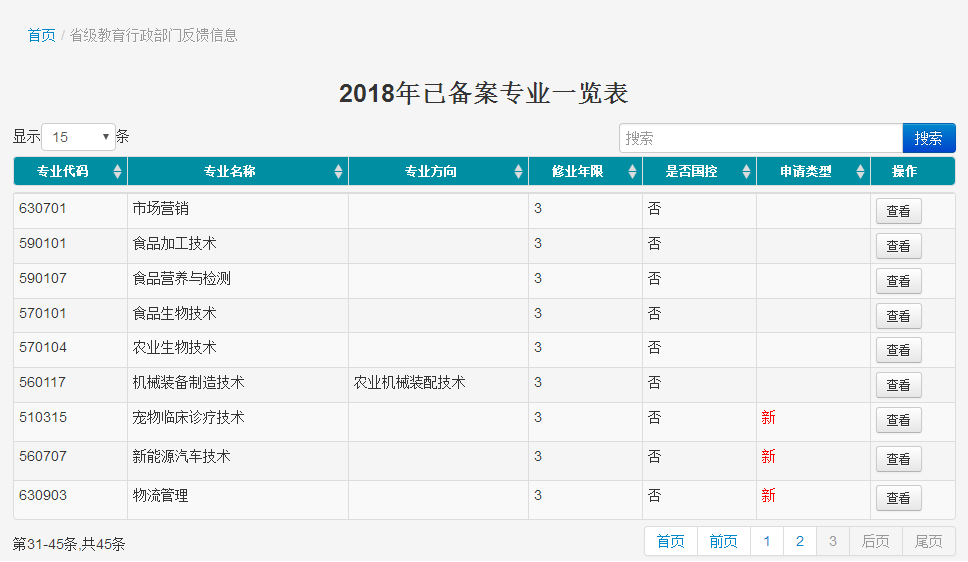
Task: Sort by 申请类型 using header arrows
Action: (860, 172)
